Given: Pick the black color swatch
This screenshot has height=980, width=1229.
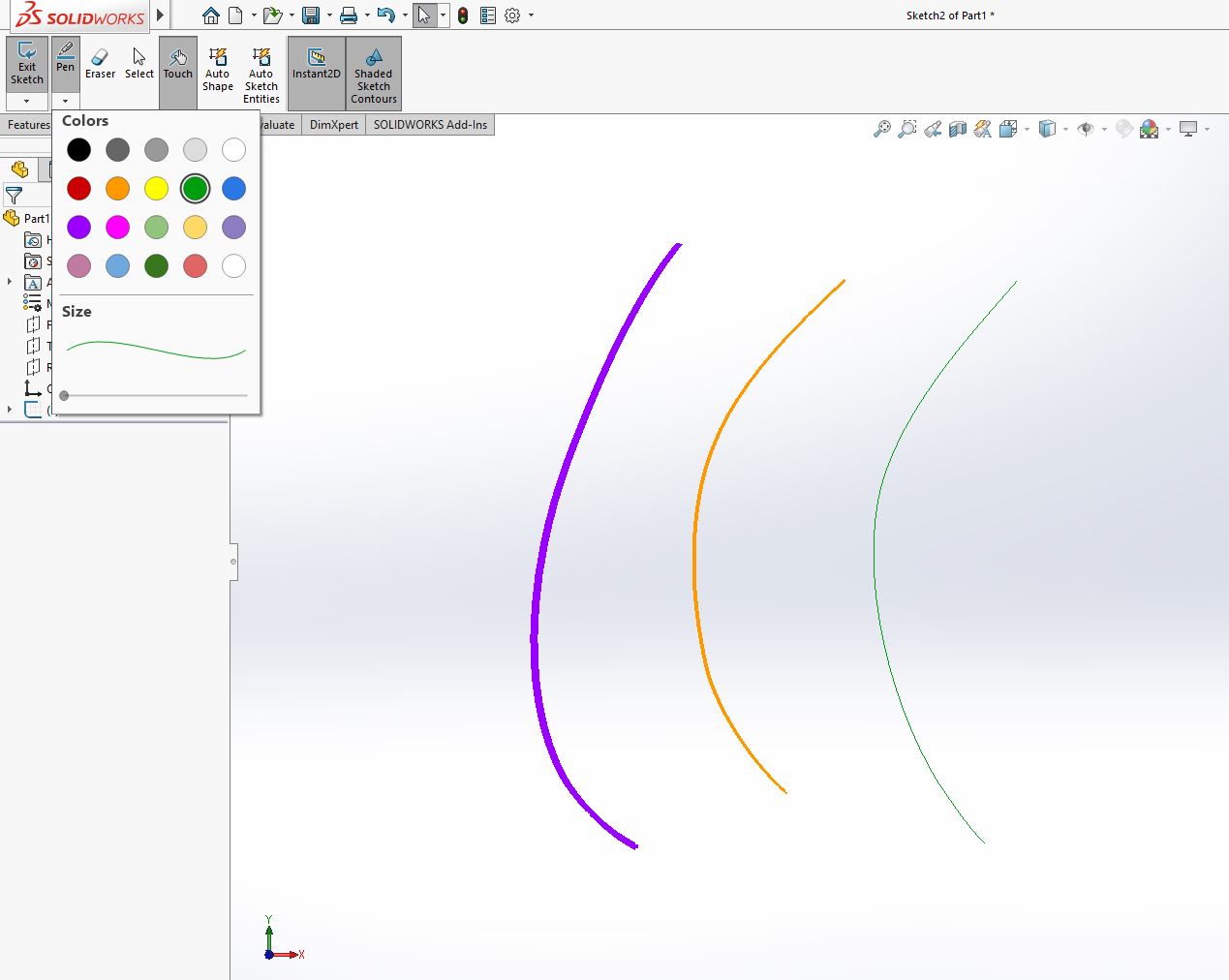Looking at the screenshot, I should click(x=78, y=150).
